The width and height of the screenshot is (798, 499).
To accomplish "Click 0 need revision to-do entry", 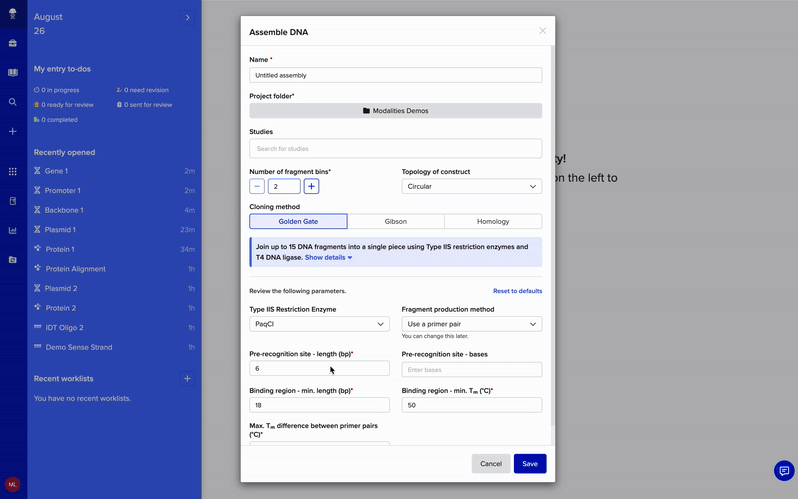I will pos(142,90).
